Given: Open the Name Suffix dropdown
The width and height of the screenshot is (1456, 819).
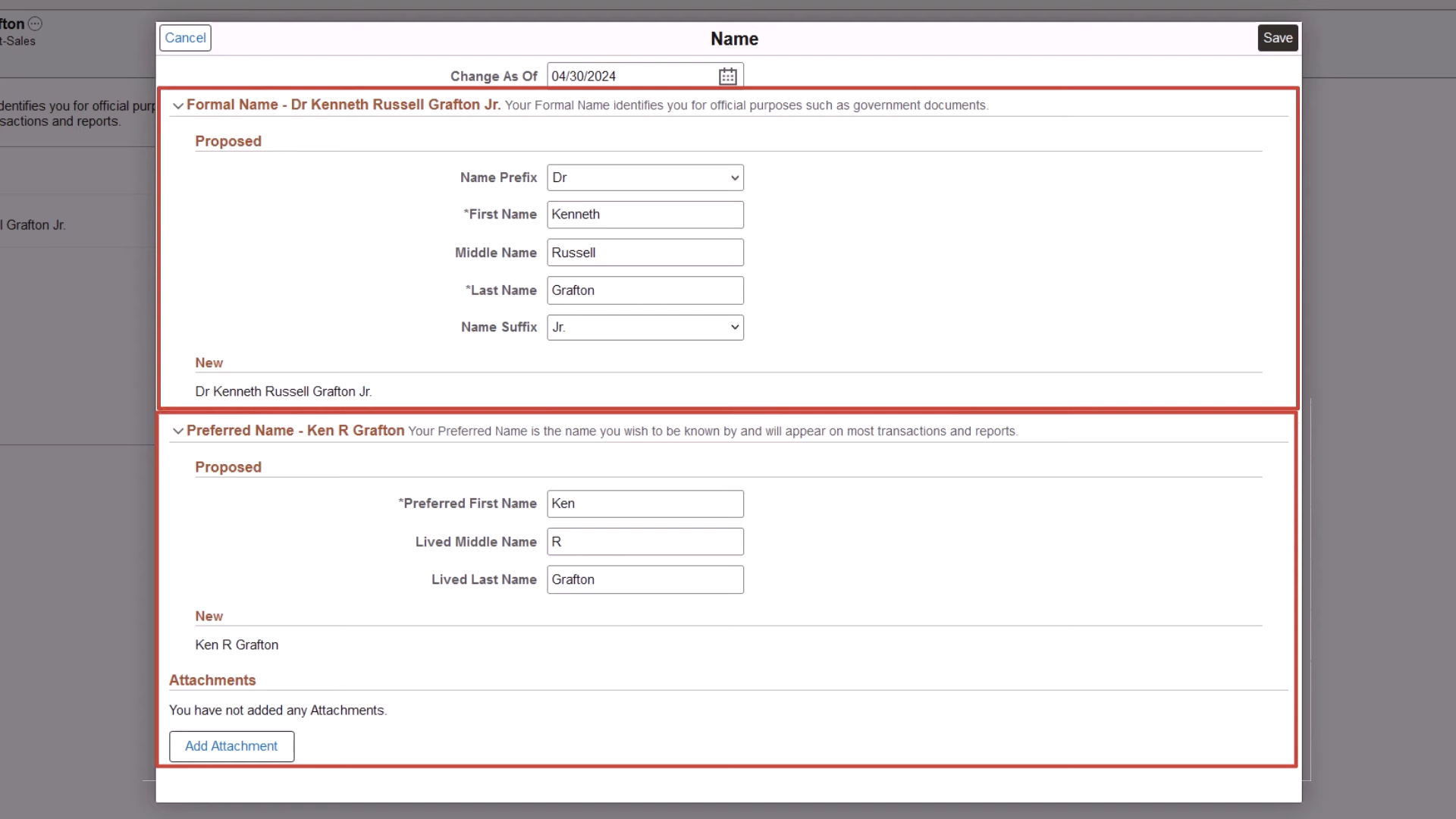Looking at the screenshot, I should point(645,327).
